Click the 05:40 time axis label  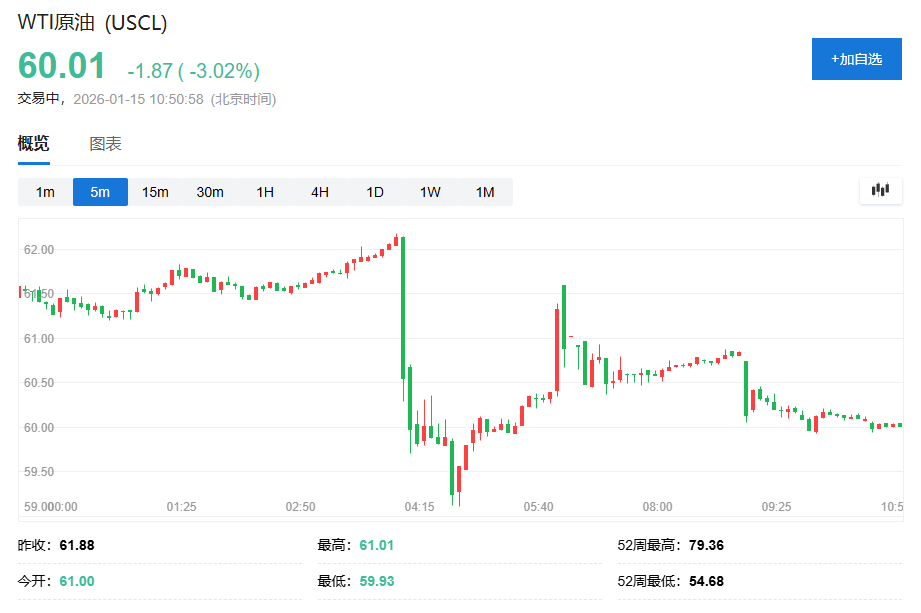[x=538, y=507]
